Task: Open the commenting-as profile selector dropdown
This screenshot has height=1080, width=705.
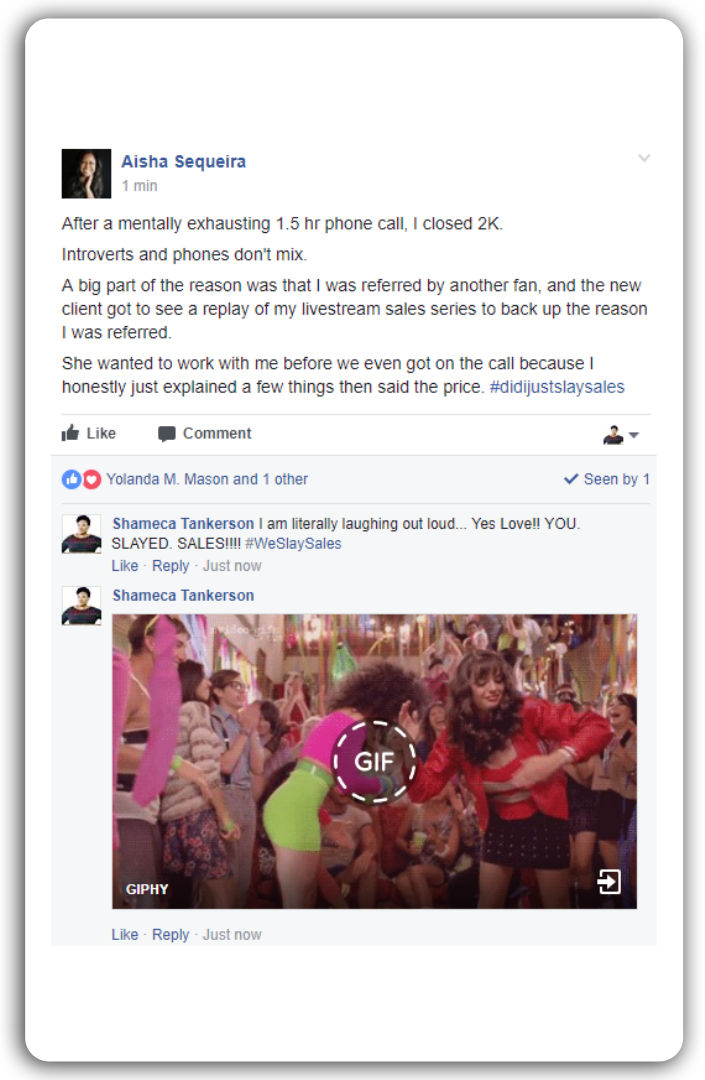Action: point(621,435)
